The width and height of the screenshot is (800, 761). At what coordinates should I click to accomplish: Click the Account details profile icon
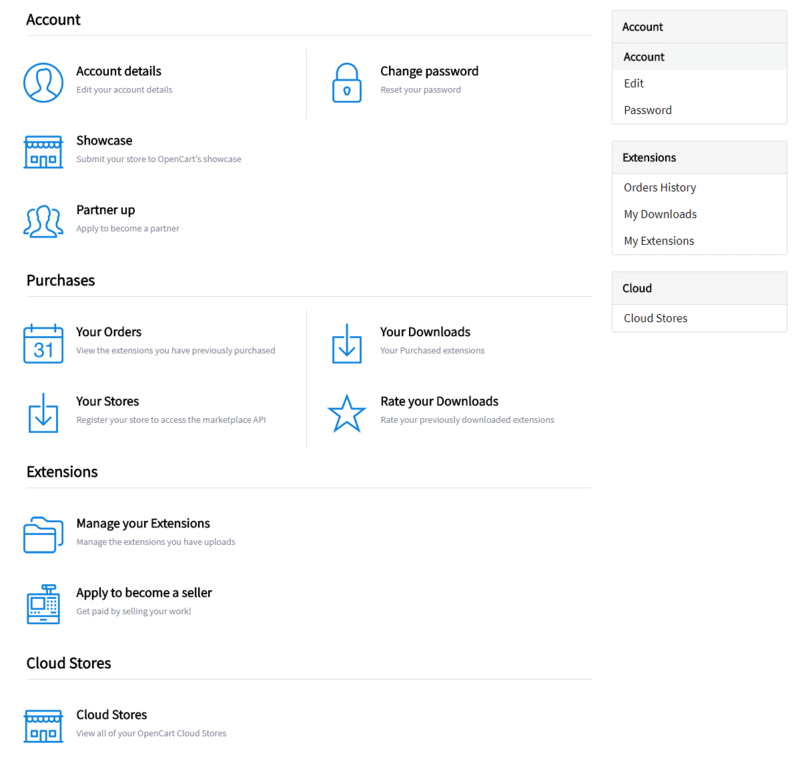pyautogui.click(x=43, y=82)
